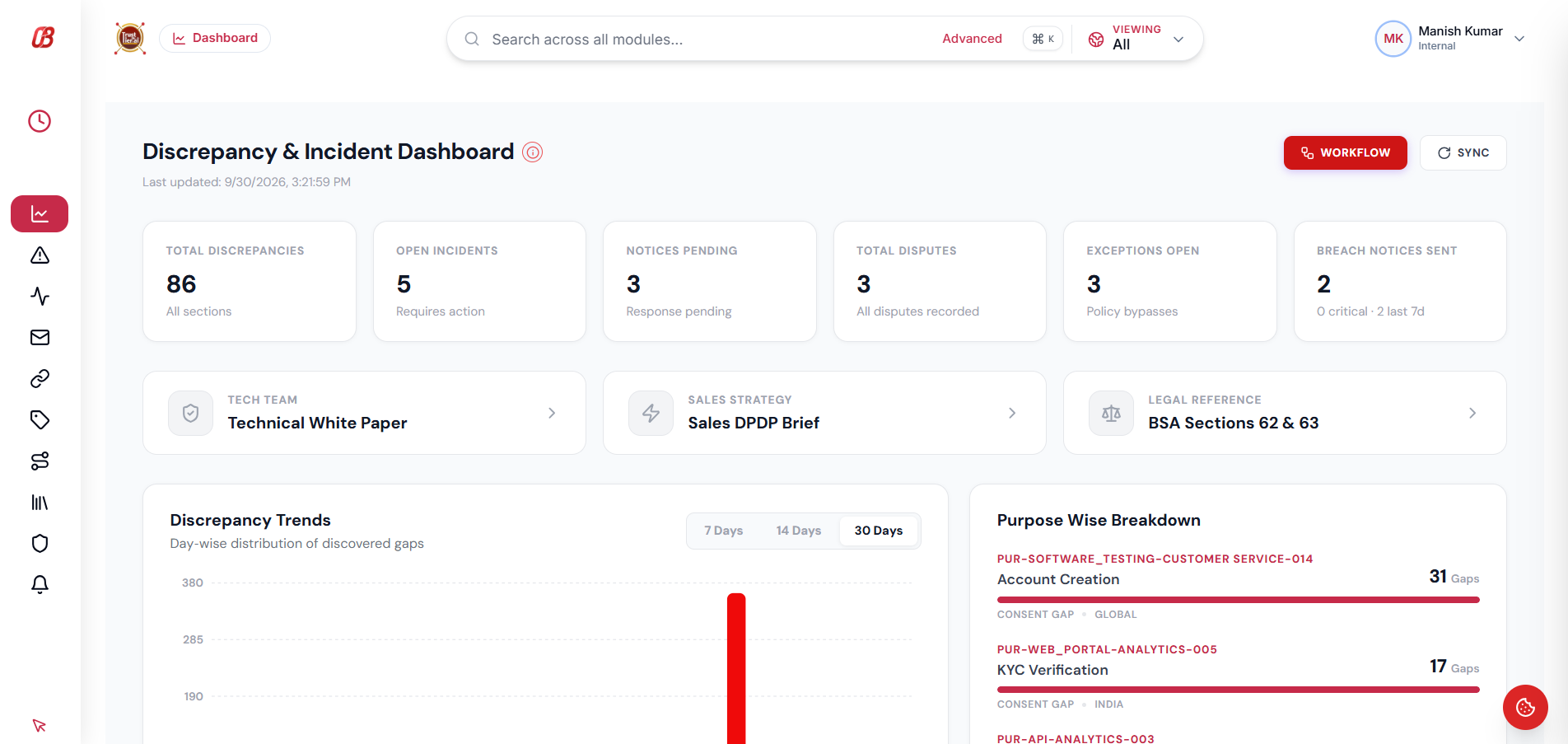Expand the Manish Kumar account menu chevron
The image size is (1568, 744).
(x=1519, y=39)
